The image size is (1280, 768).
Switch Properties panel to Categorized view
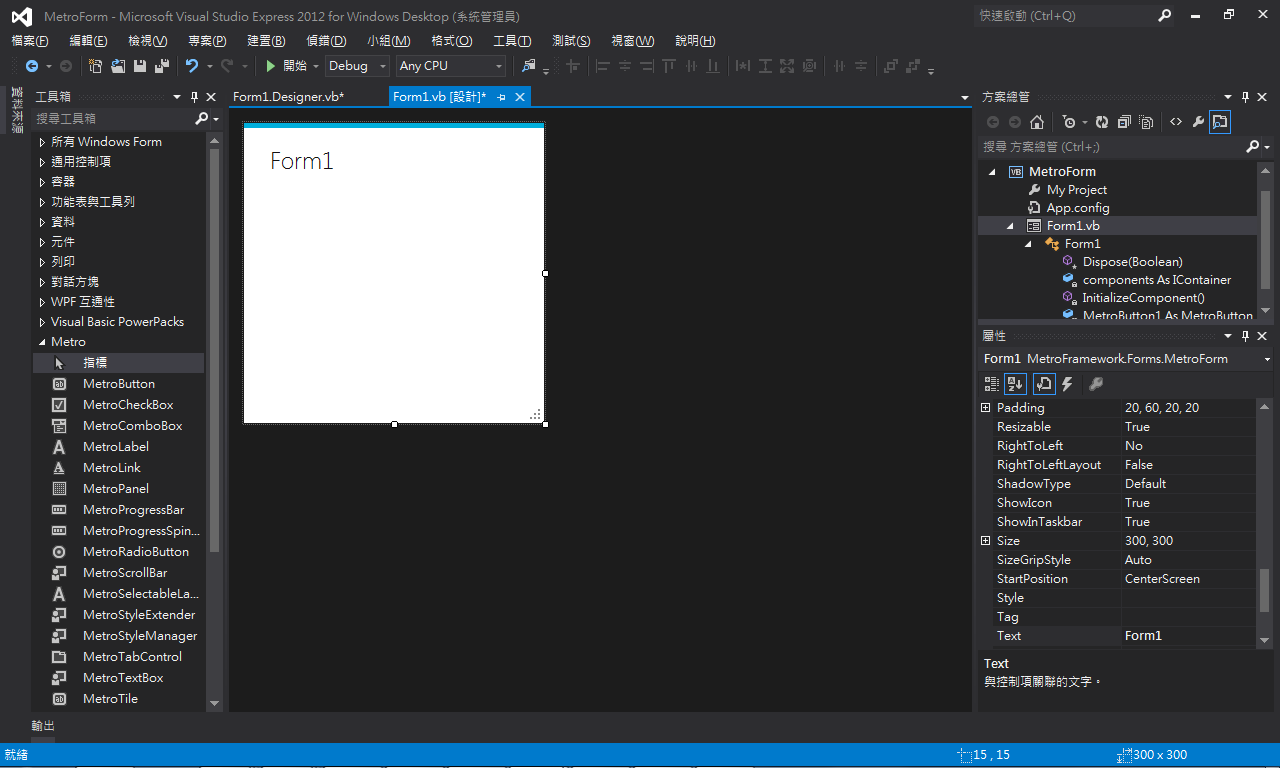(992, 384)
